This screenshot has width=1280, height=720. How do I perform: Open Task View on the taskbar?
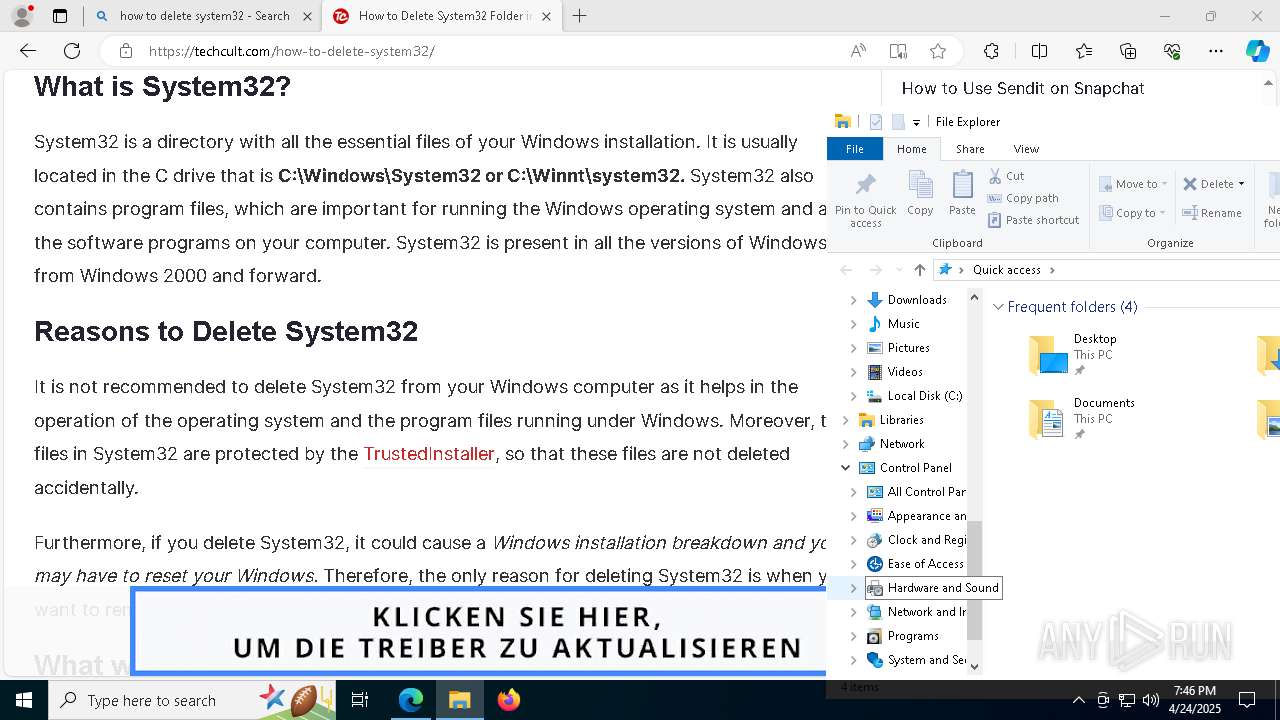coord(361,700)
